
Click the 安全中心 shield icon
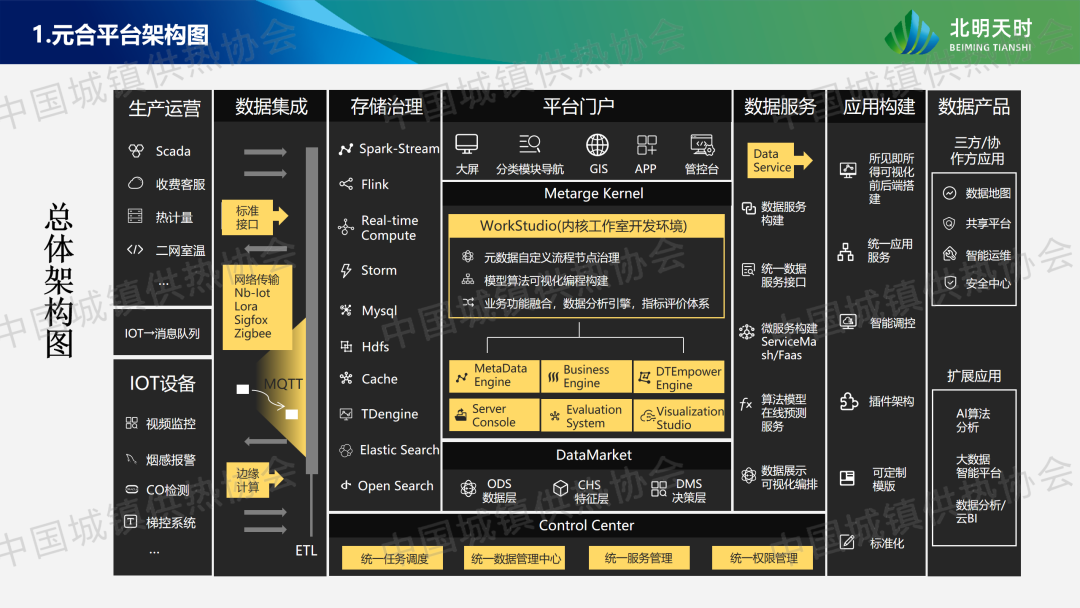[949, 283]
